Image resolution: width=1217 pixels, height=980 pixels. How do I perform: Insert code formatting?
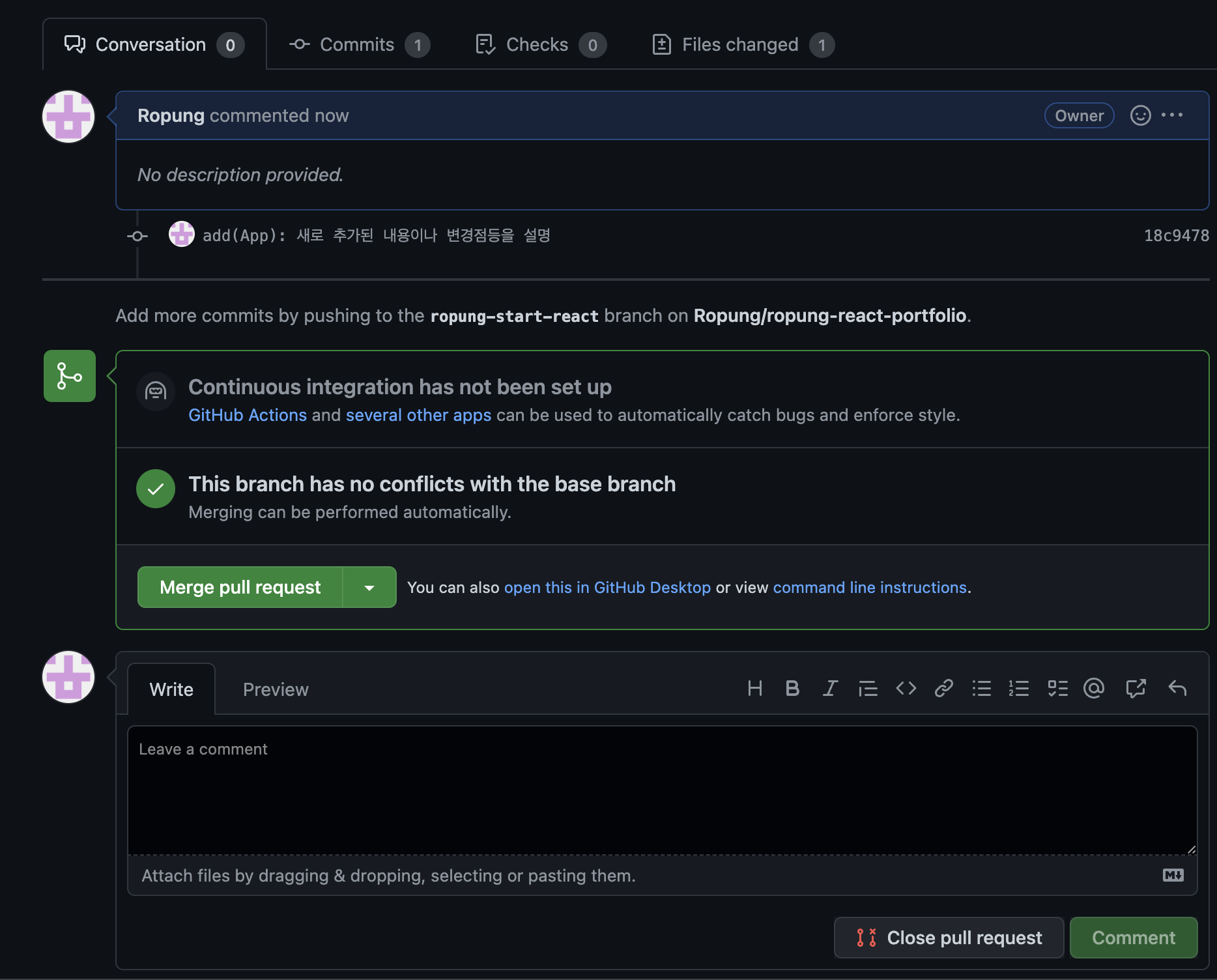(906, 688)
